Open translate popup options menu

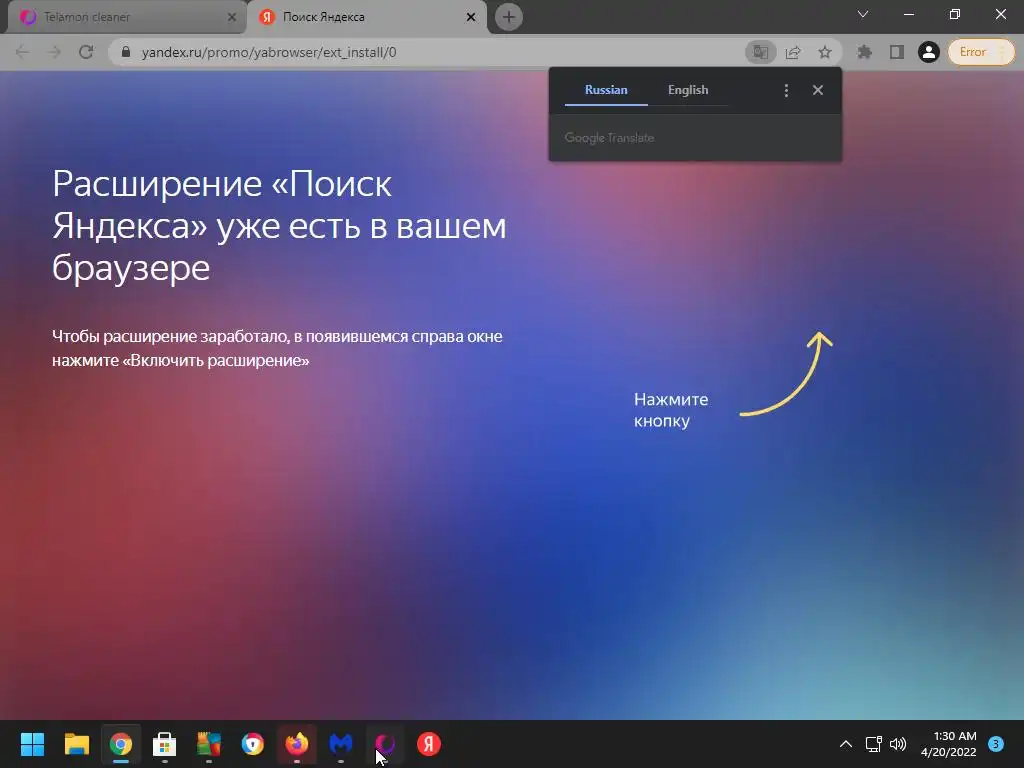pyautogui.click(x=786, y=91)
